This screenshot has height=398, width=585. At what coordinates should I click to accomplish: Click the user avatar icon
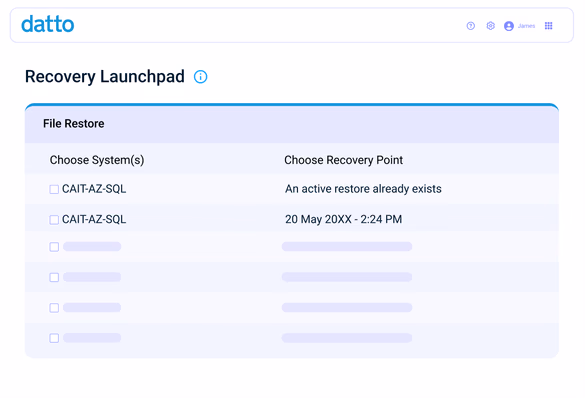(509, 26)
